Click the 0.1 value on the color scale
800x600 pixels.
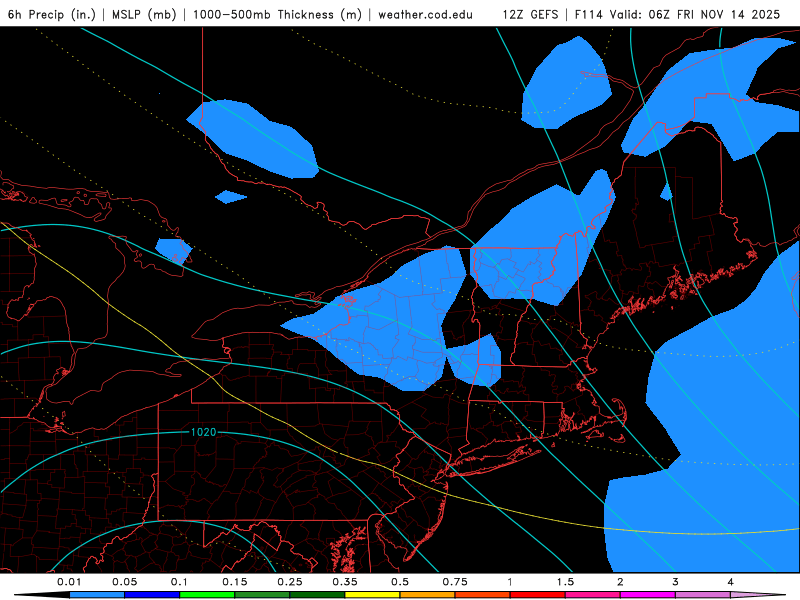(x=180, y=582)
